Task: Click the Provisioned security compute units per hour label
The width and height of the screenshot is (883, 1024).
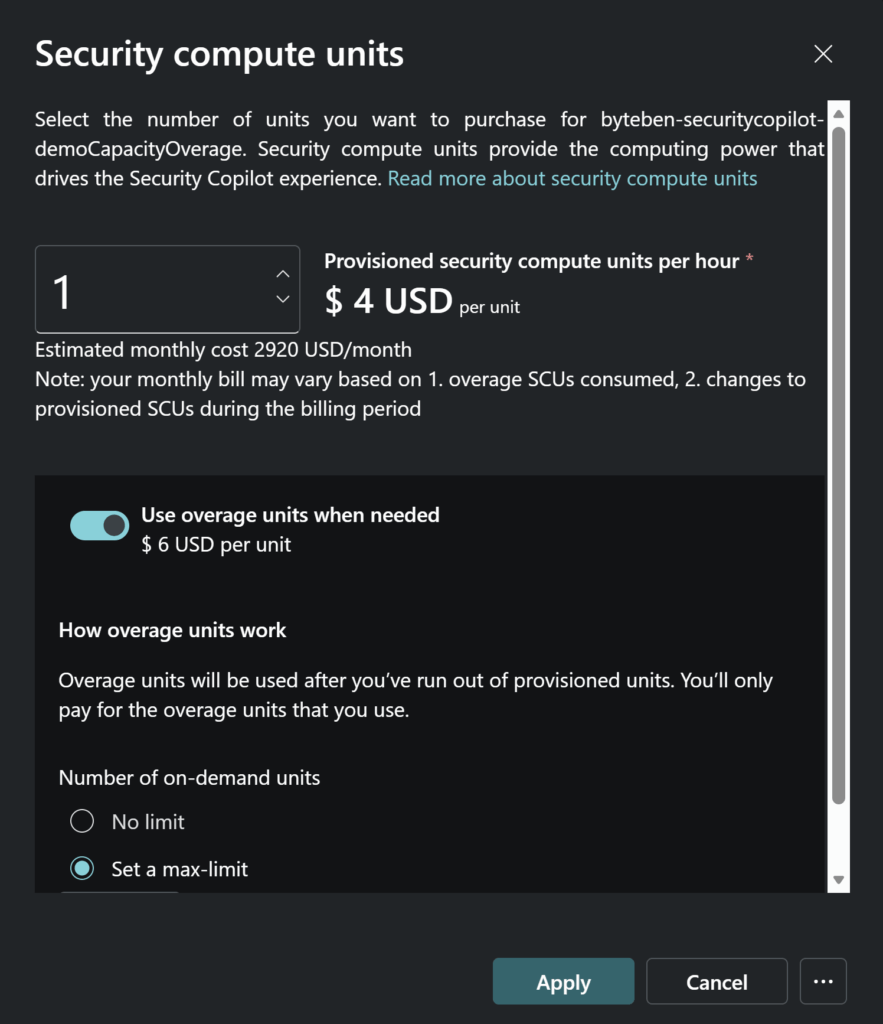Action: point(531,261)
